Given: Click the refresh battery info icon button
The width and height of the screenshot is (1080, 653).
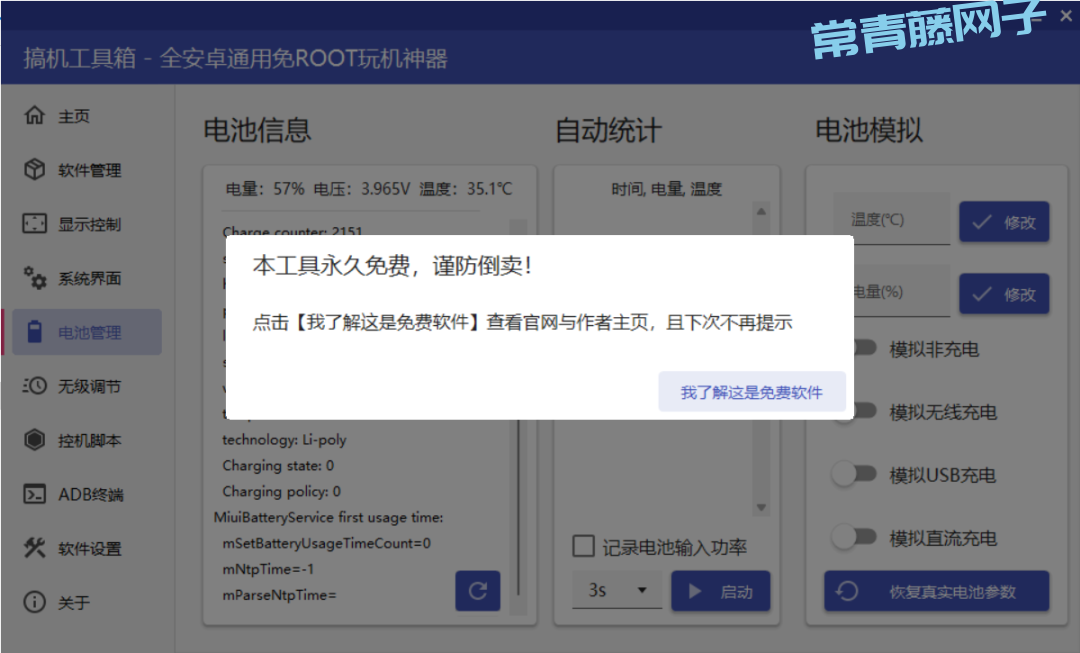Looking at the screenshot, I should coord(477,591).
